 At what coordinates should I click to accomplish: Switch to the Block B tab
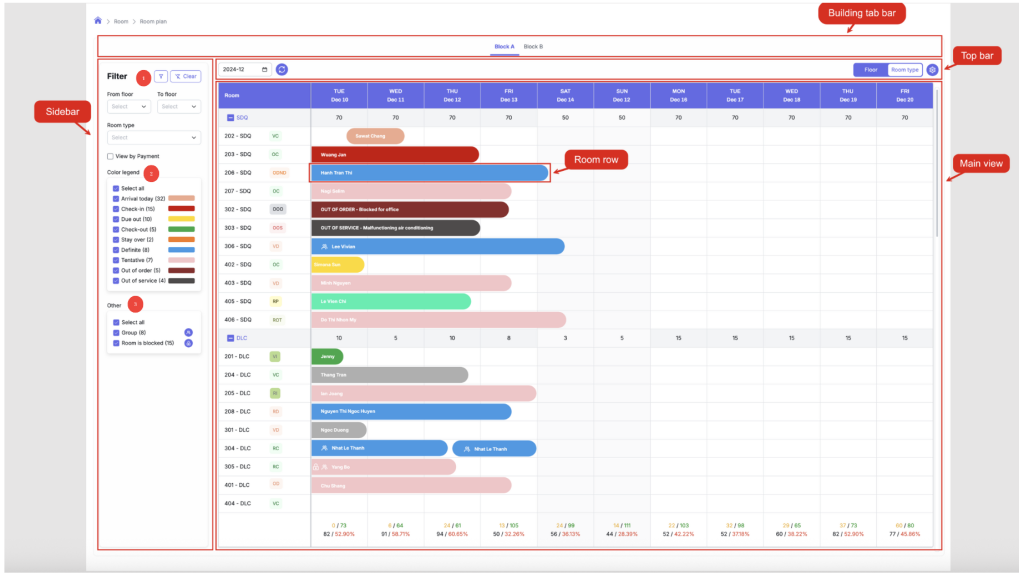pos(534,47)
